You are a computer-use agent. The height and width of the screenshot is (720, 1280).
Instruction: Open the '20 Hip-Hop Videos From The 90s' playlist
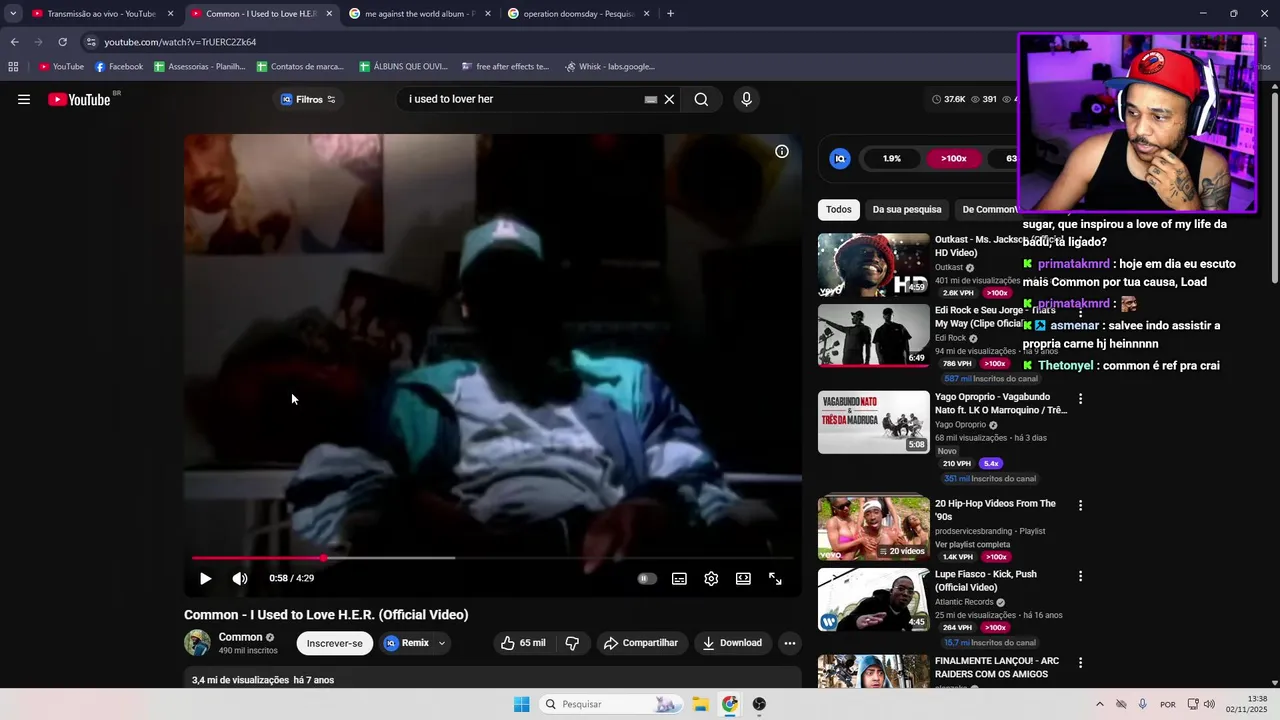click(874, 529)
